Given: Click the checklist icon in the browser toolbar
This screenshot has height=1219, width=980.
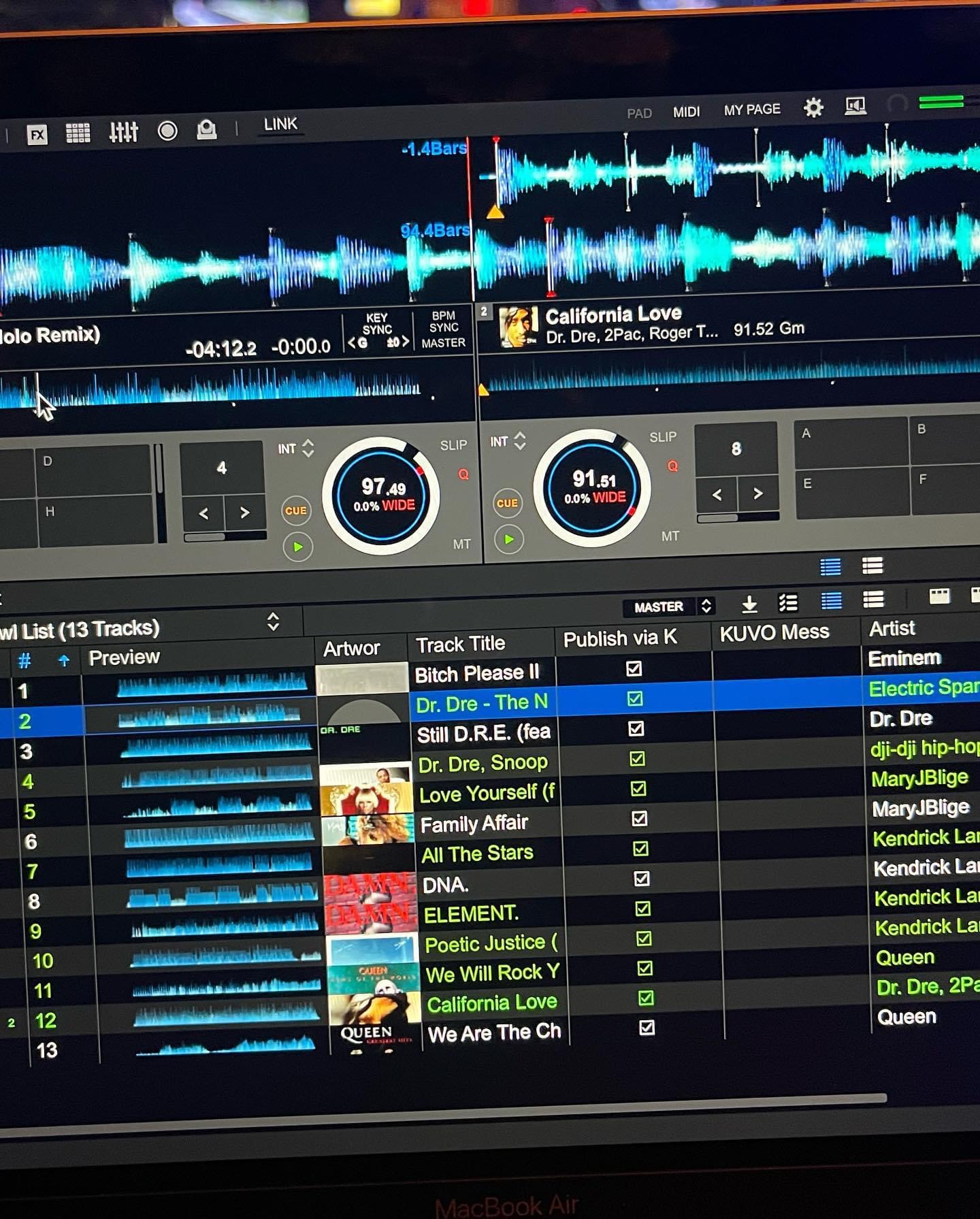Looking at the screenshot, I should coord(788,603).
